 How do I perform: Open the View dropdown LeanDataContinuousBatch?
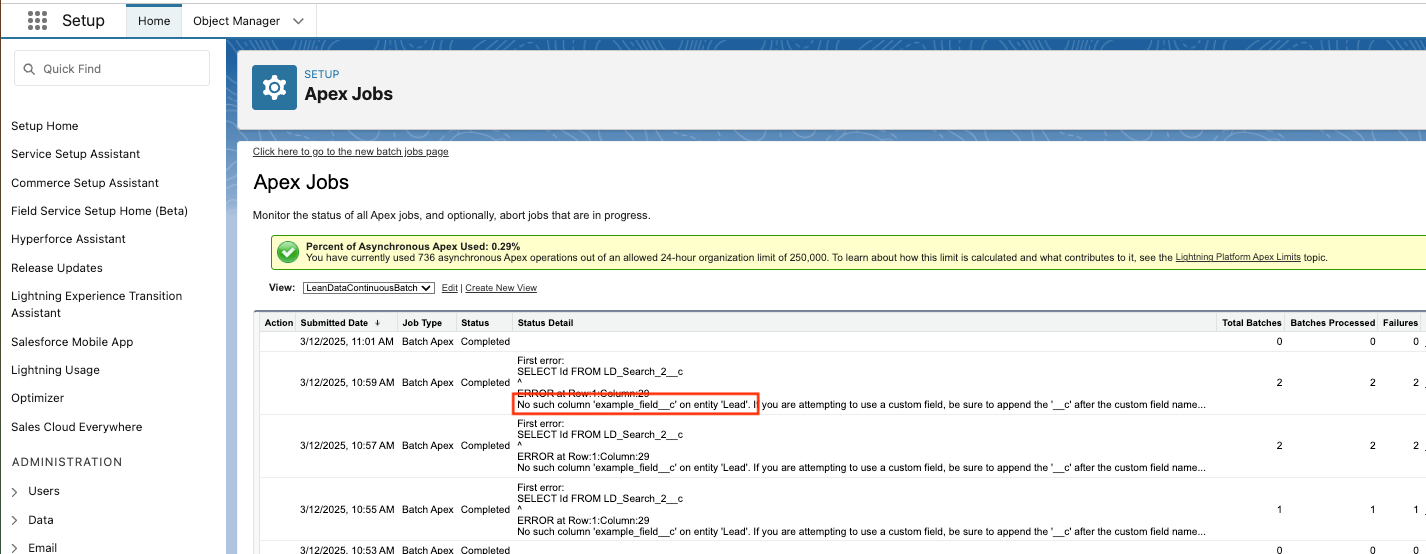tap(368, 288)
